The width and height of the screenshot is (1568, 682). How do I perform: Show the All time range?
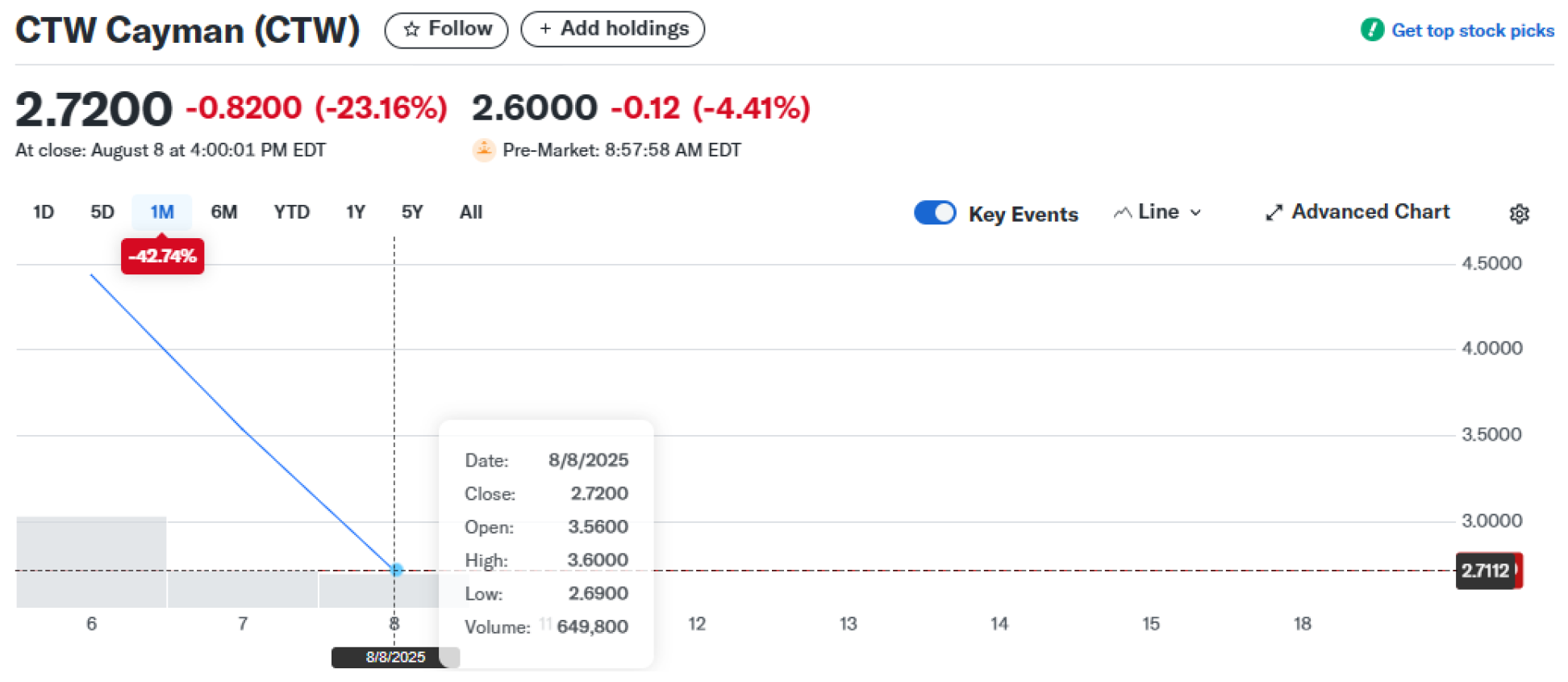pyautogui.click(x=471, y=212)
